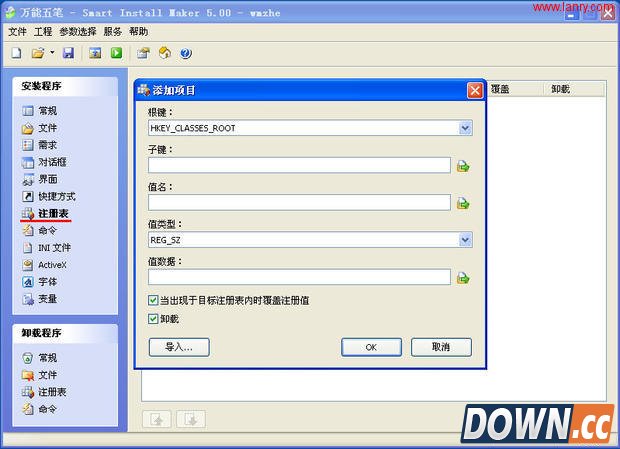
Task: Open the 参数选择 menu
Action: click(x=78, y=32)
